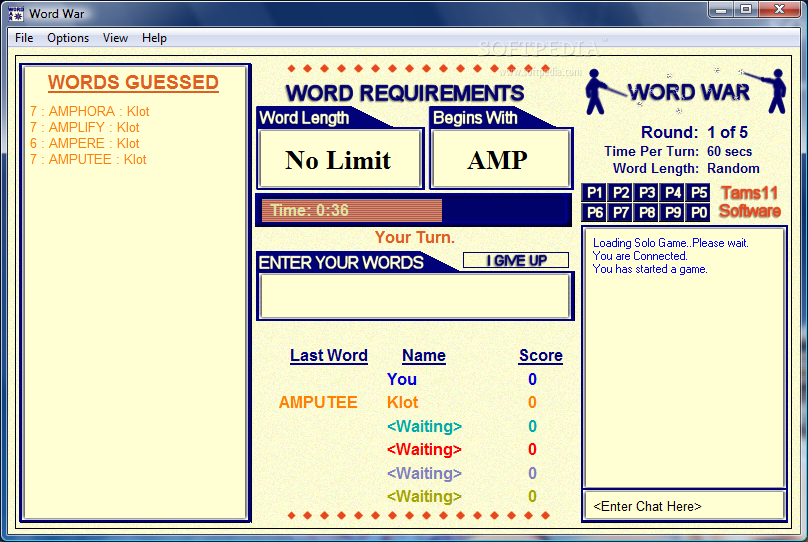Select the P7 player button
The width and height of the screenshot is (808, 542).
pos(620,212)
